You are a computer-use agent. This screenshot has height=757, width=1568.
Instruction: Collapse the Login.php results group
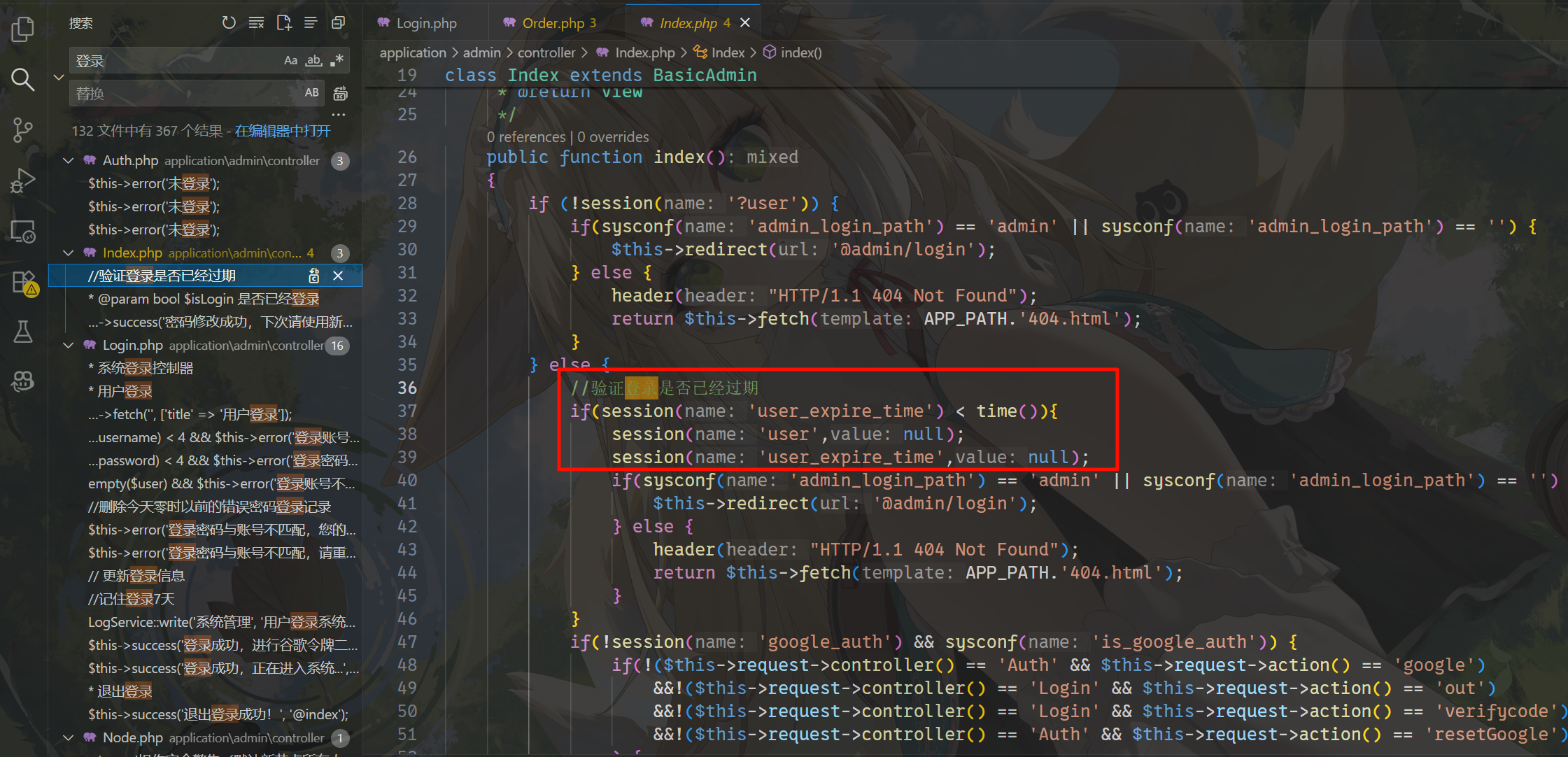click(69, 345)
